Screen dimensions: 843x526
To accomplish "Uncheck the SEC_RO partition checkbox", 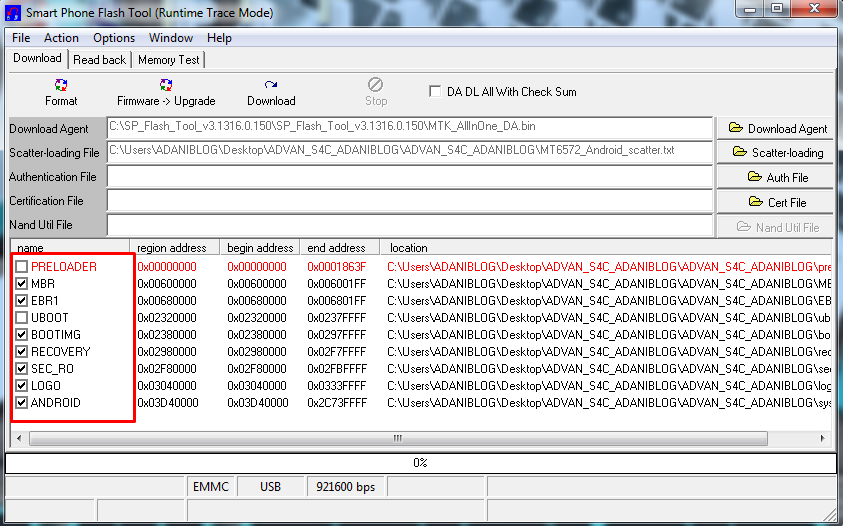I will [22, 369].
